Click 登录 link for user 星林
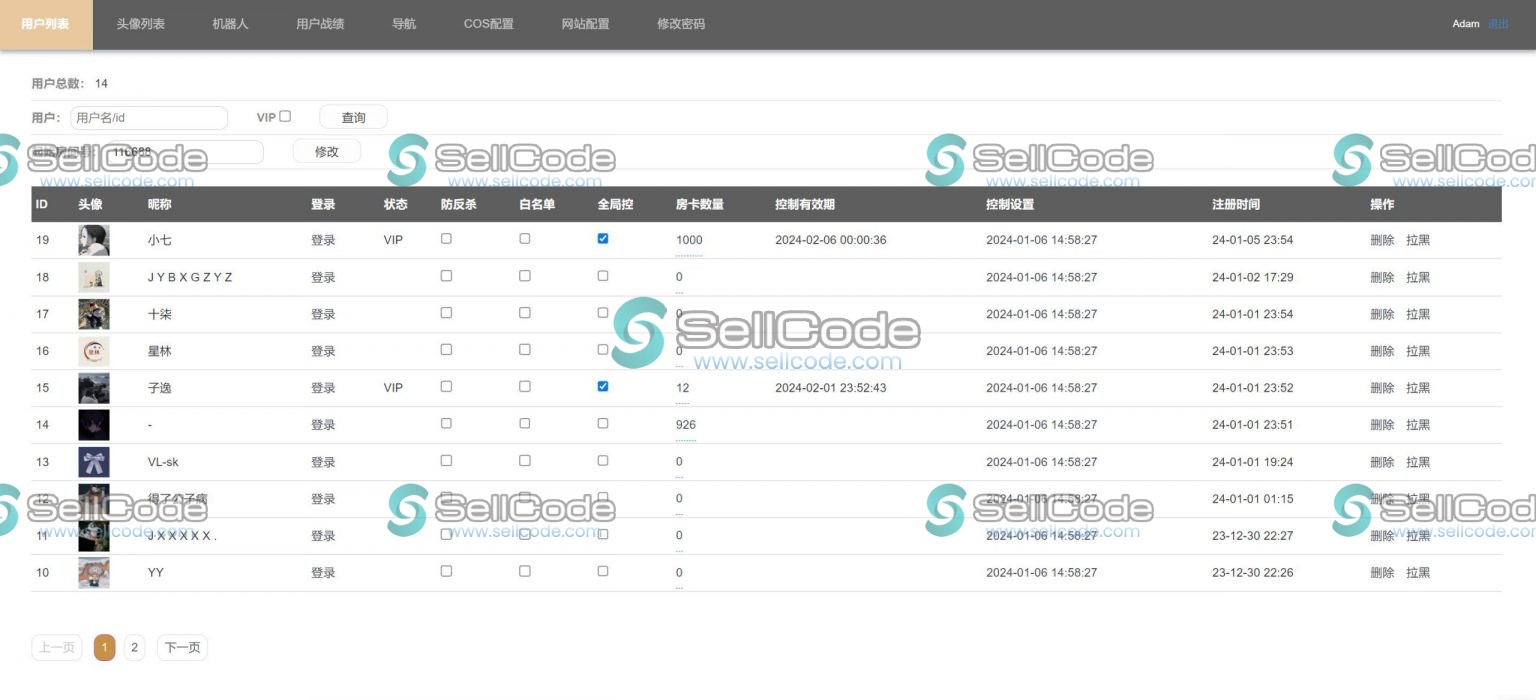The height and width of the screenshot is (700, 1536). click(x=323, y=352)
